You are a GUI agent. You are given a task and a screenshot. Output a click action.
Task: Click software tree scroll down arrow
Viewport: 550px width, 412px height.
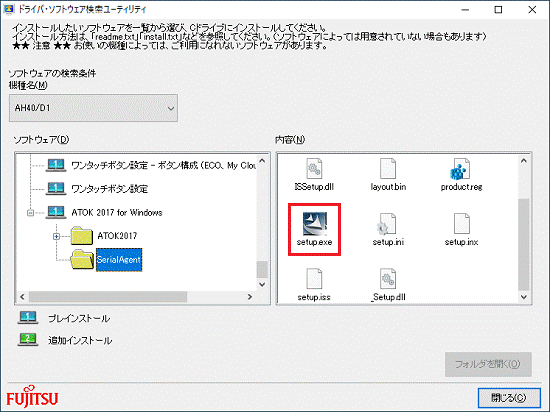pos(262,284)
